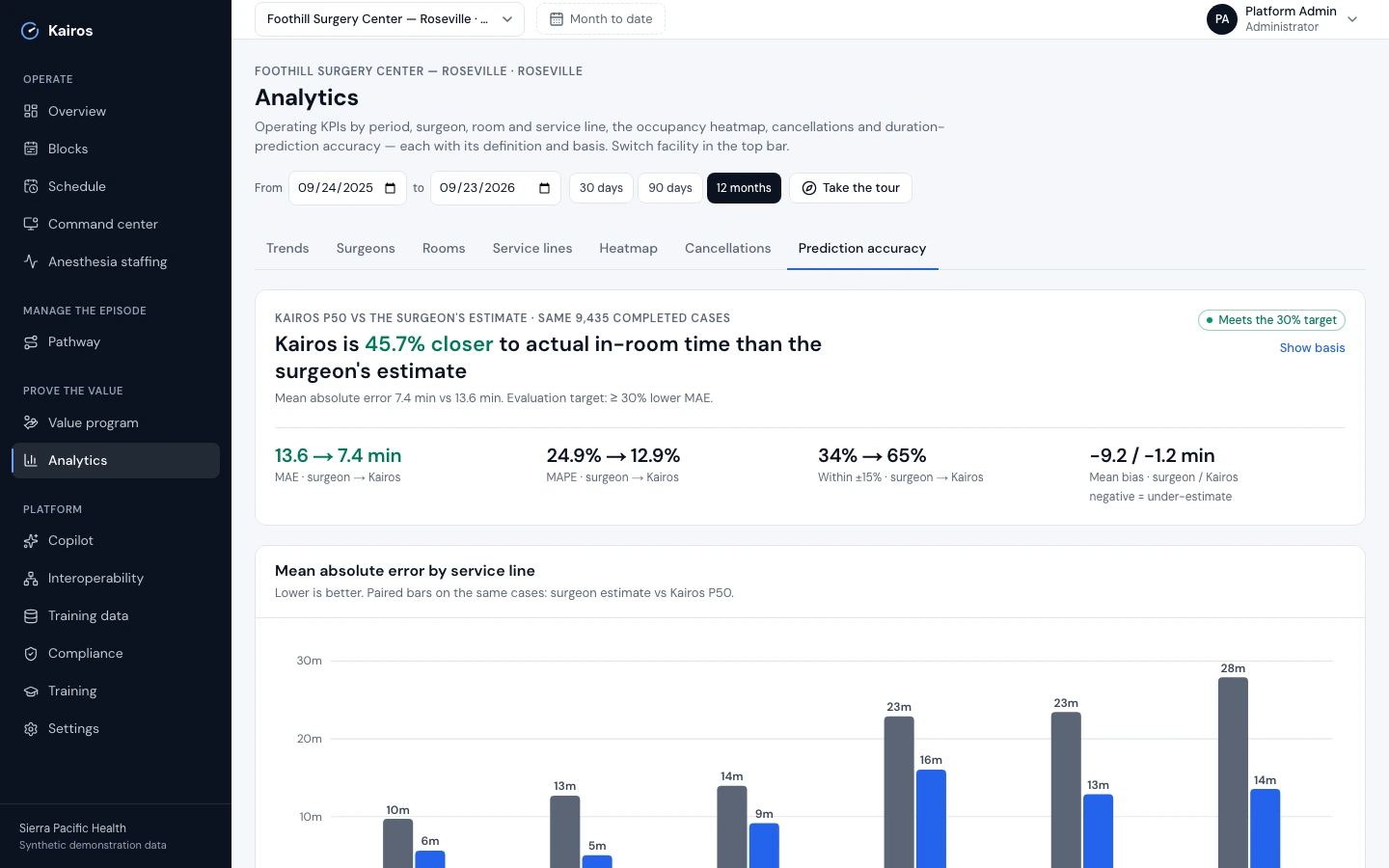This screenshot has height=868, width=1389.
Task: Go to Overview in the sidebar
Action: tap(116, 111)
